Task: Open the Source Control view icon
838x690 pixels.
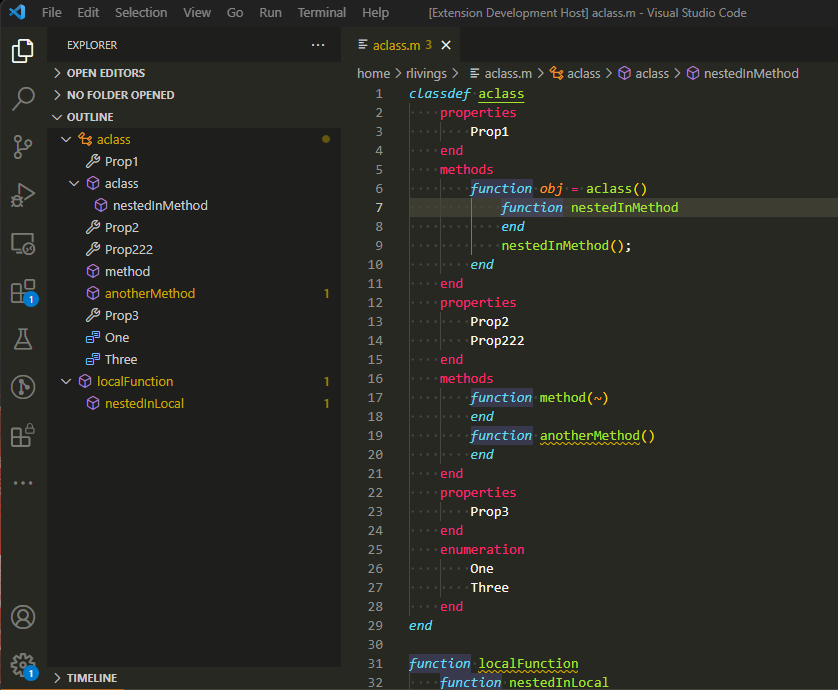Action: 22,147
